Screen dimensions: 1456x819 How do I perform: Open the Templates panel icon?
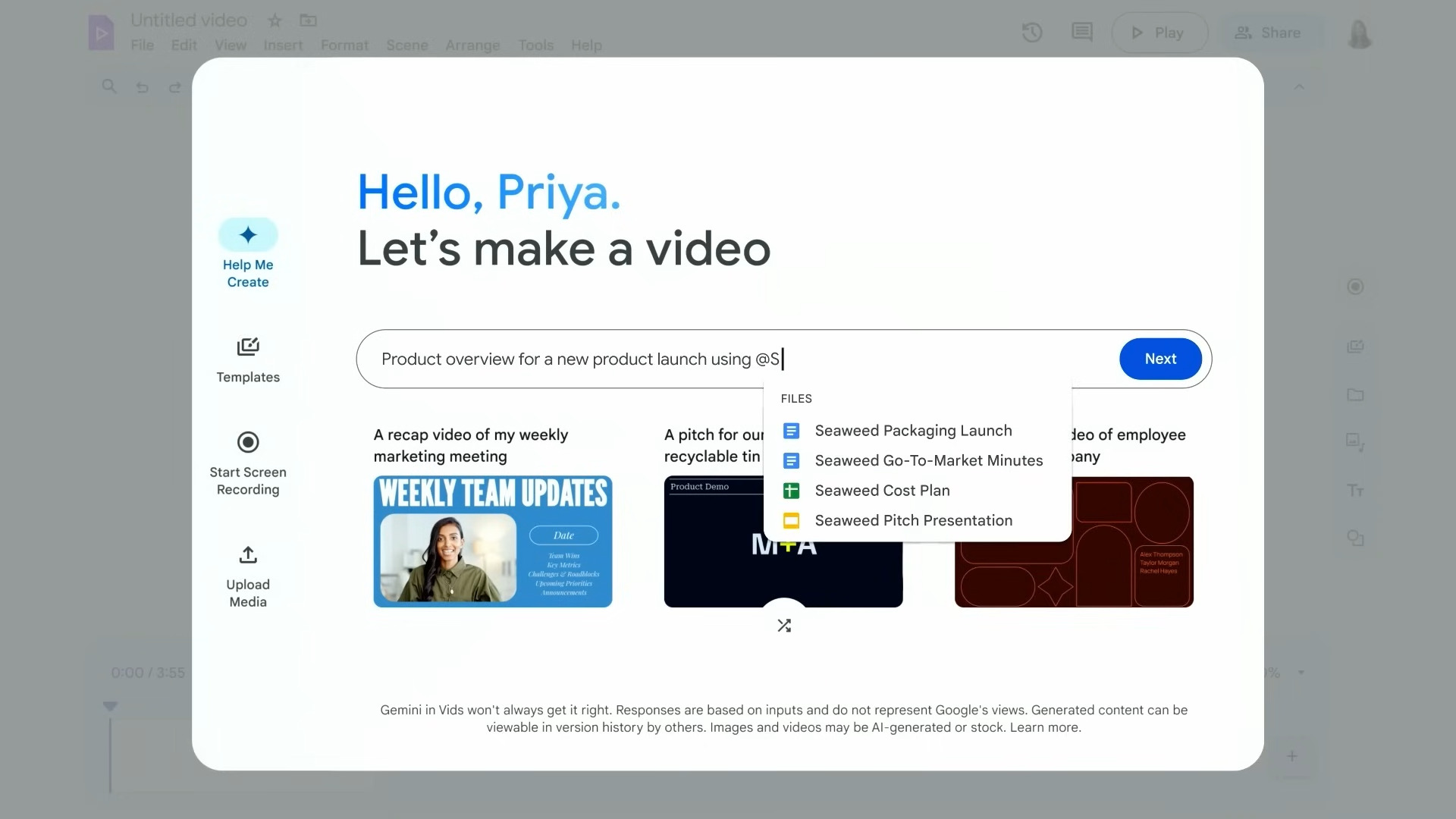point(248,347)
